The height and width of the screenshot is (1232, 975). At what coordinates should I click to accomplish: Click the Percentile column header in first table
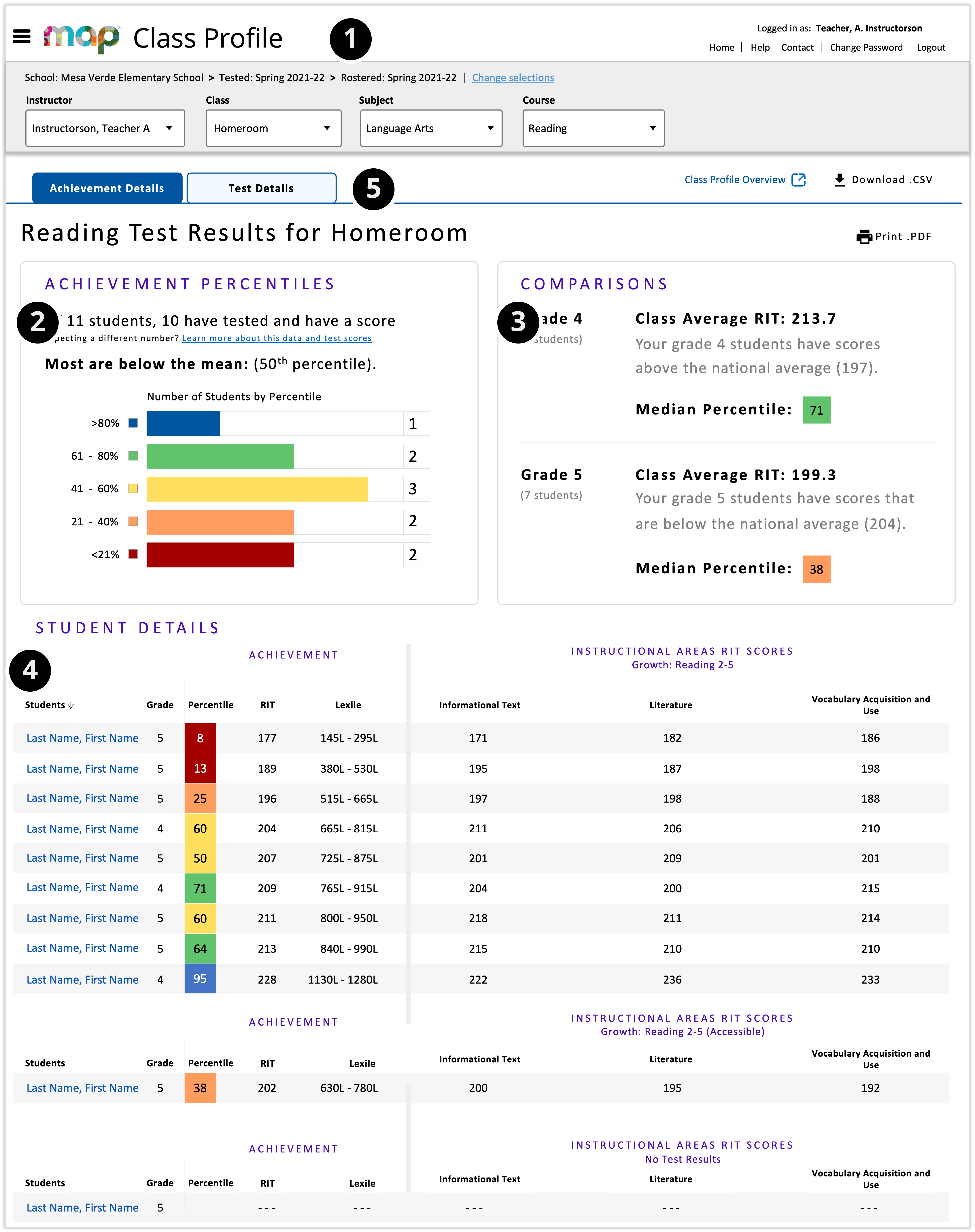point(211,705)
